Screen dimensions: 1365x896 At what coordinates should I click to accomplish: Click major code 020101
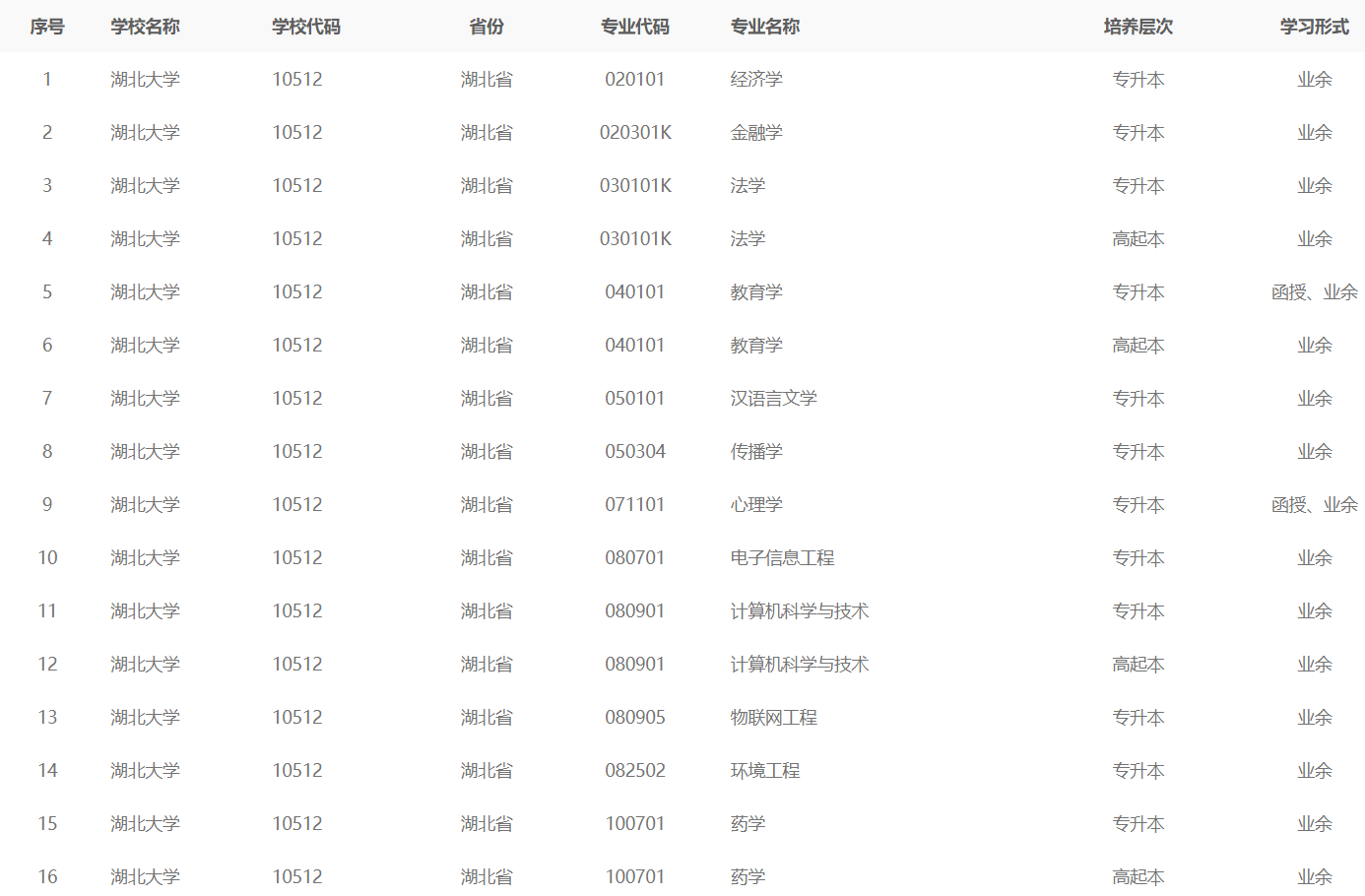point(635,80)
